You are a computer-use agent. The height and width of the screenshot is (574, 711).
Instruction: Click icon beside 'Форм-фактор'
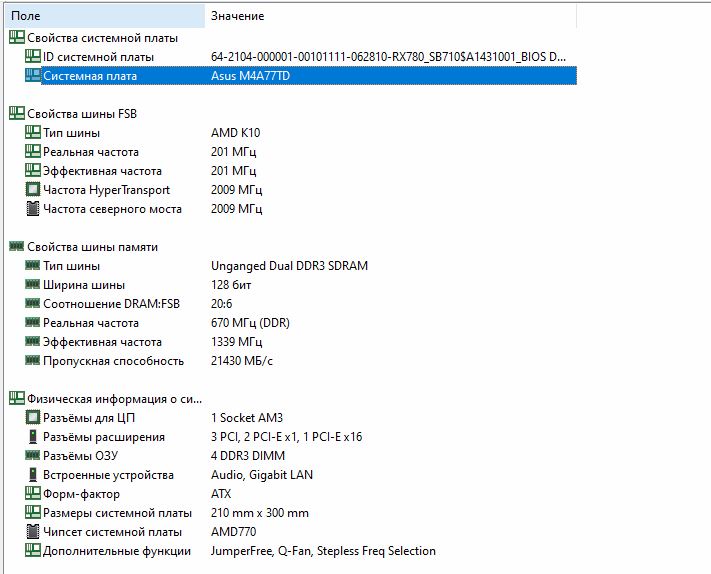33,493
